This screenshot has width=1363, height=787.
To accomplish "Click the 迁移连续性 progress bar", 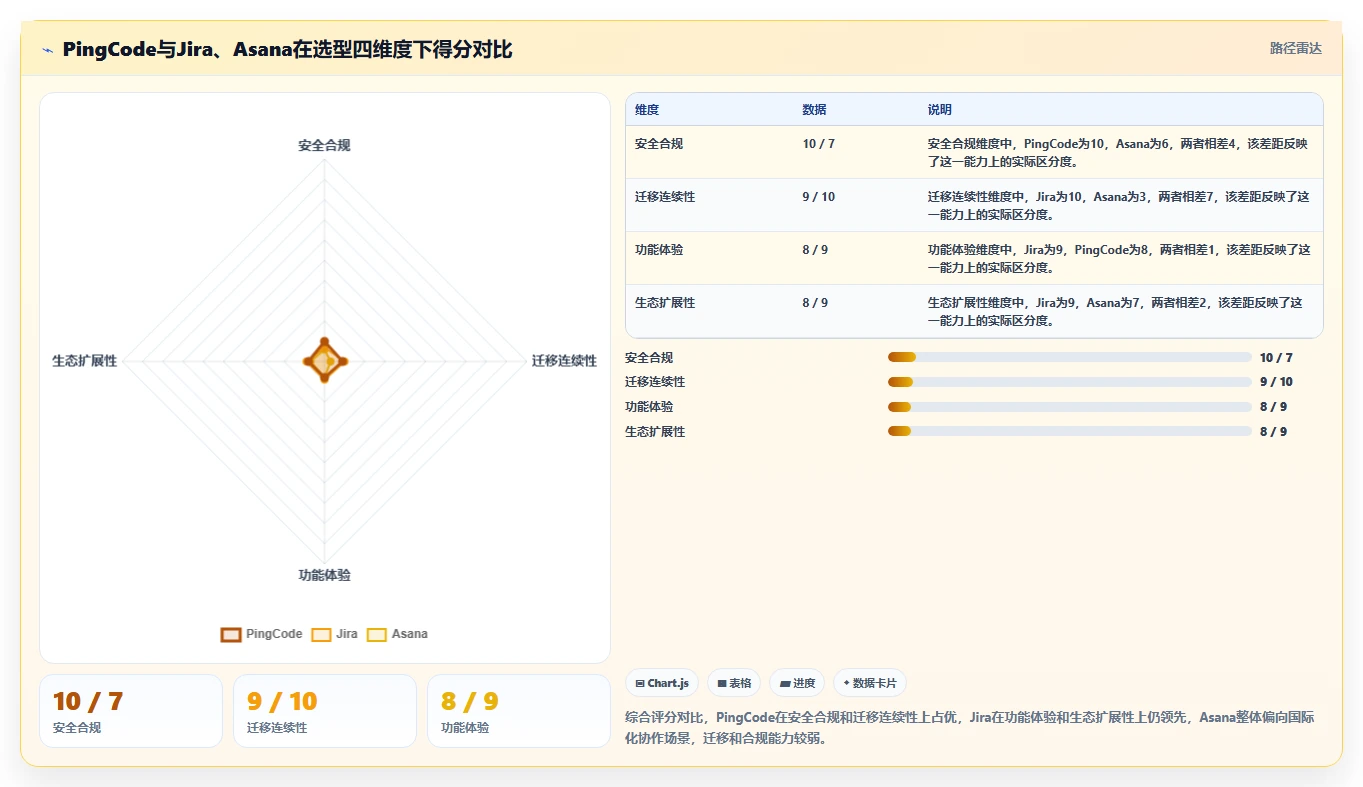I will 1070,382.
